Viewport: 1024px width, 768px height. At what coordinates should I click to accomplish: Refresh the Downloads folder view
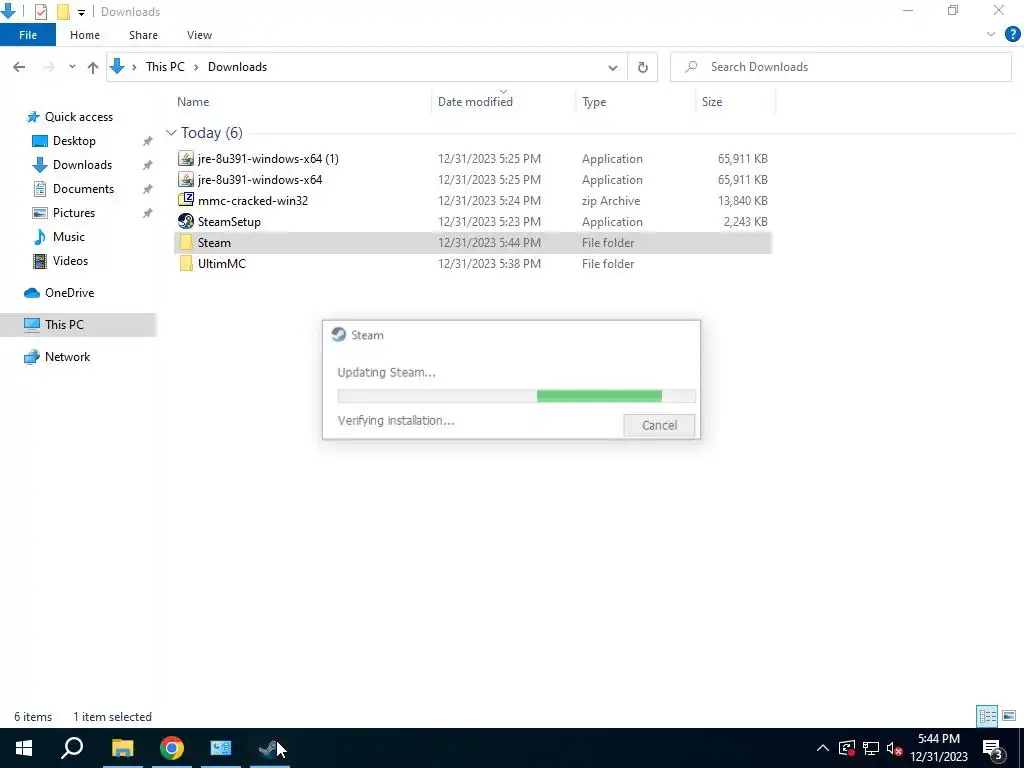pyautogui.click(x=643, y=67)
